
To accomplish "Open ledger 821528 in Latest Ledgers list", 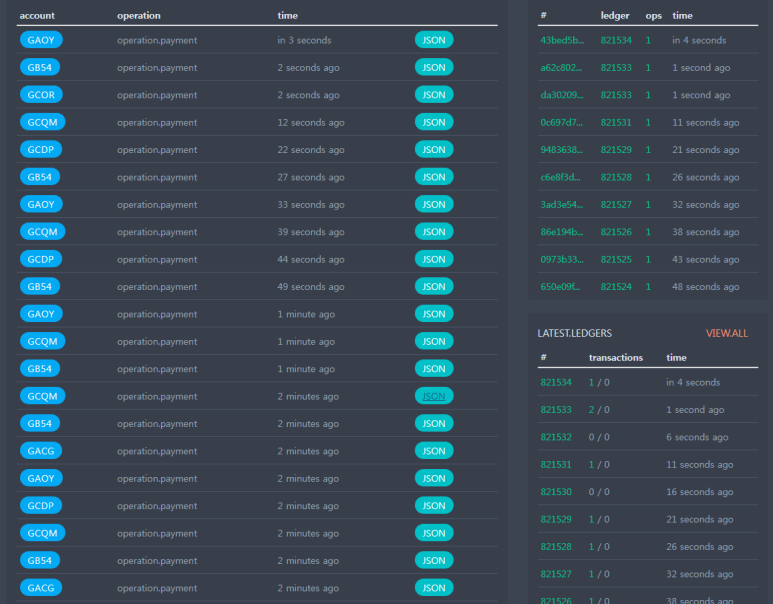I will 556,546.
